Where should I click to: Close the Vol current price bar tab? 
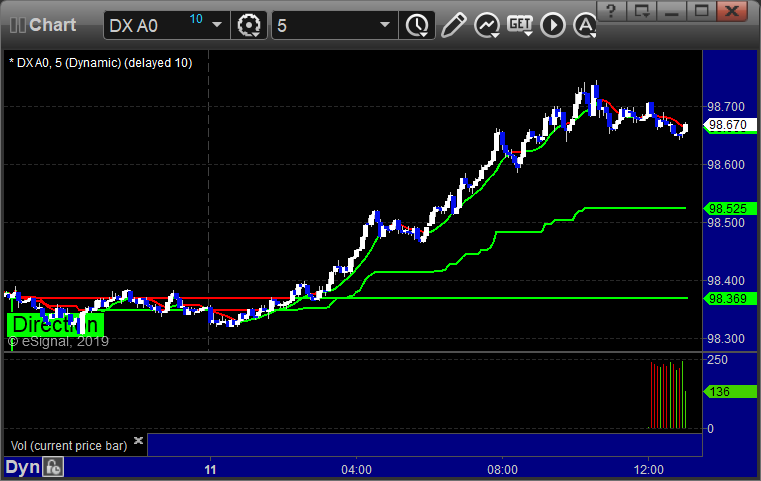pos(138,441)
